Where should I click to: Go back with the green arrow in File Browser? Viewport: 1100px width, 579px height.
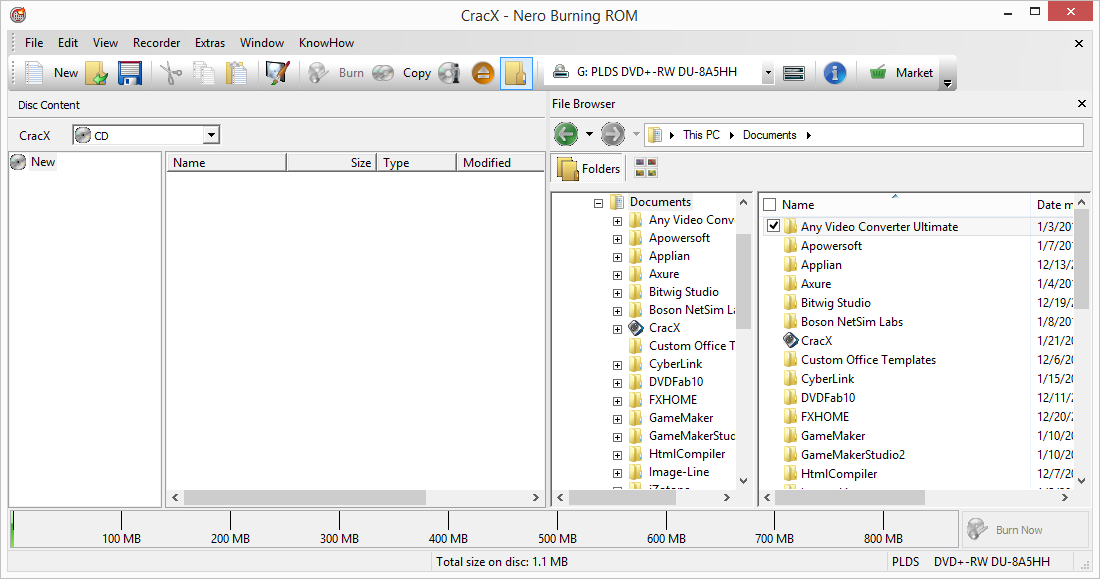pos(566,134)
